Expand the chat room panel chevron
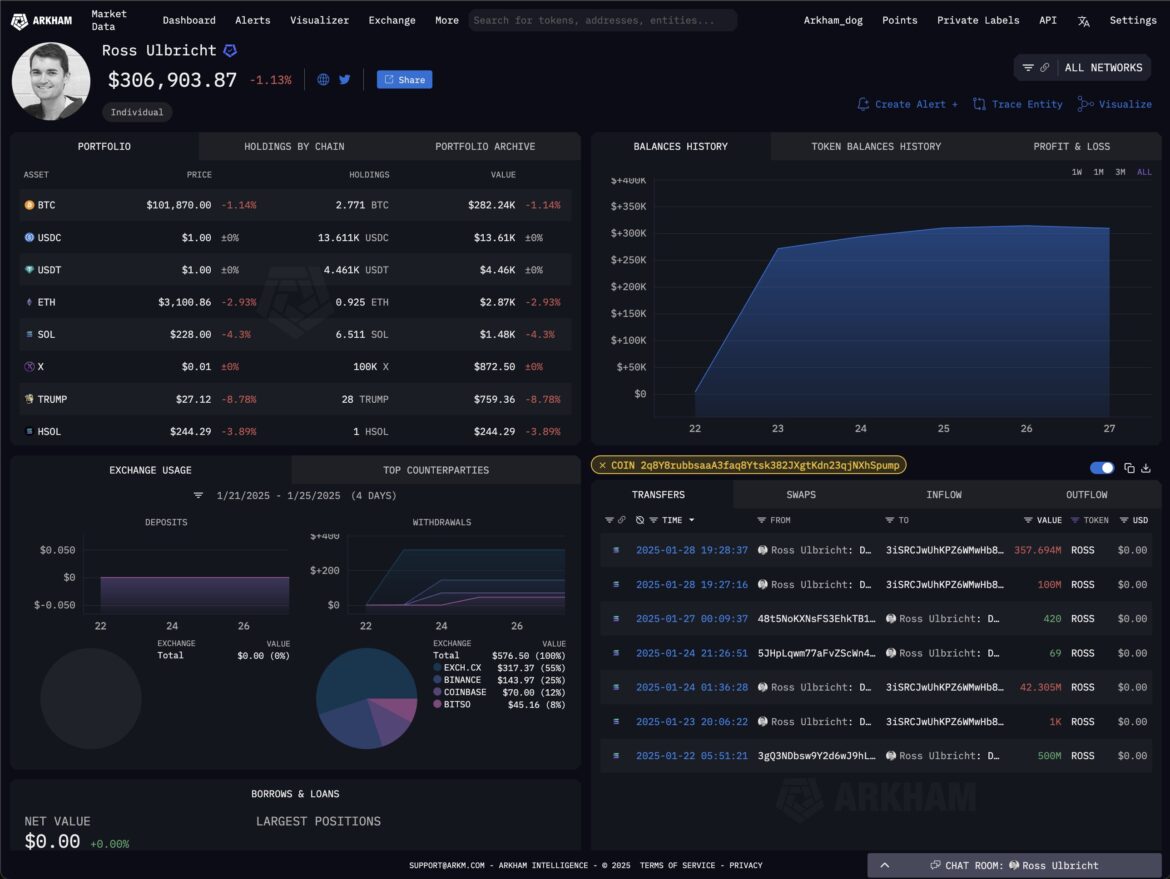1170x879 pixels. tap(885, 865)
